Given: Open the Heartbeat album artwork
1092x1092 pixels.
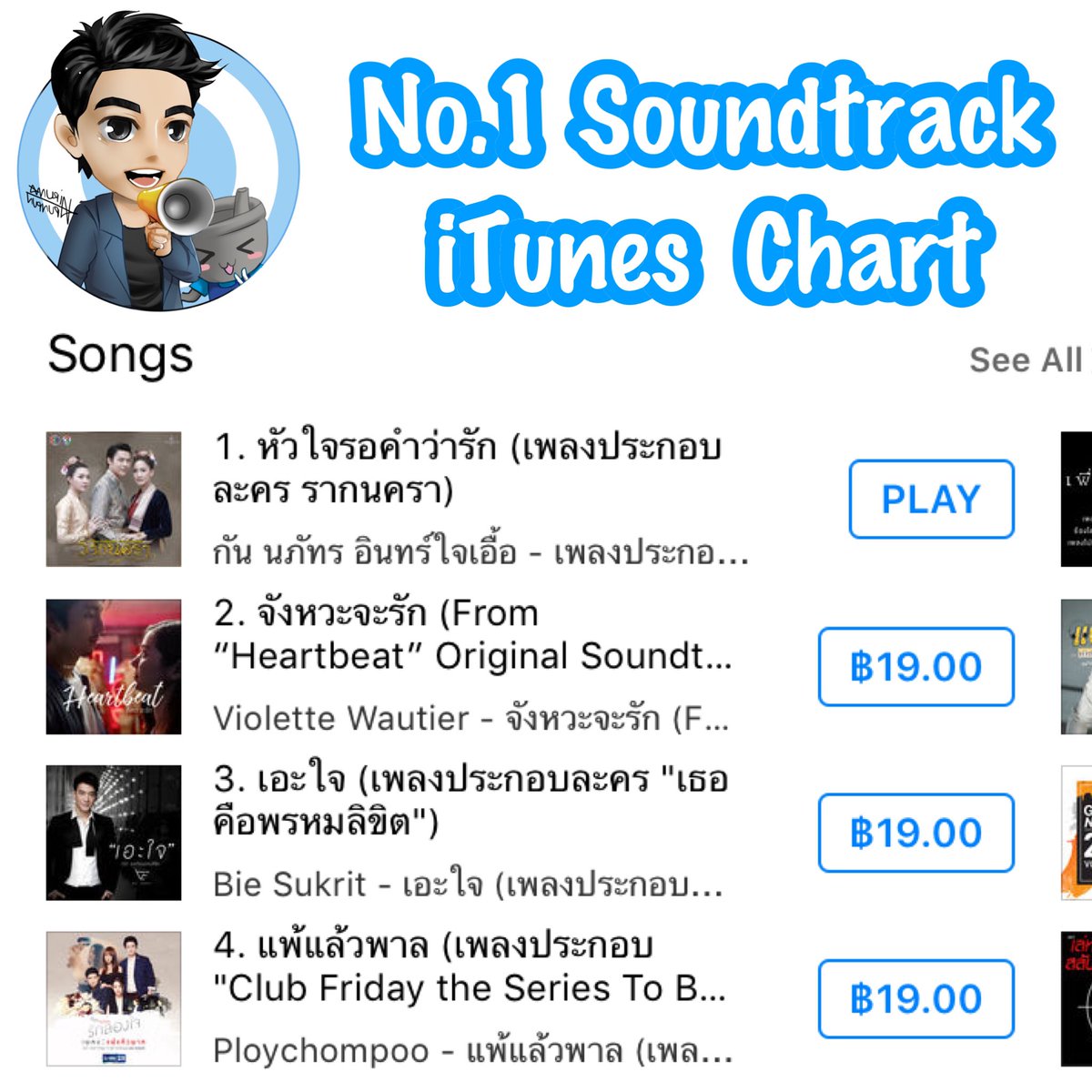Looking at the screenshot, I should coord(114,667).
